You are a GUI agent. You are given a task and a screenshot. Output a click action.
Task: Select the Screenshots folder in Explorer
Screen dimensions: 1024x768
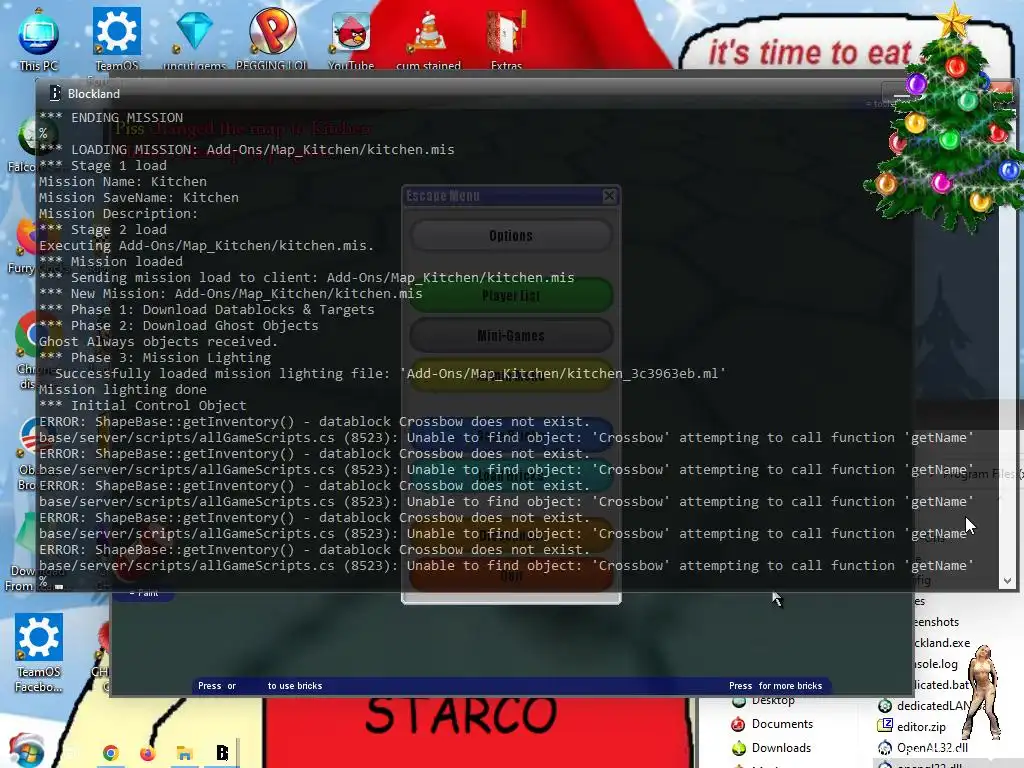(936, 622)
